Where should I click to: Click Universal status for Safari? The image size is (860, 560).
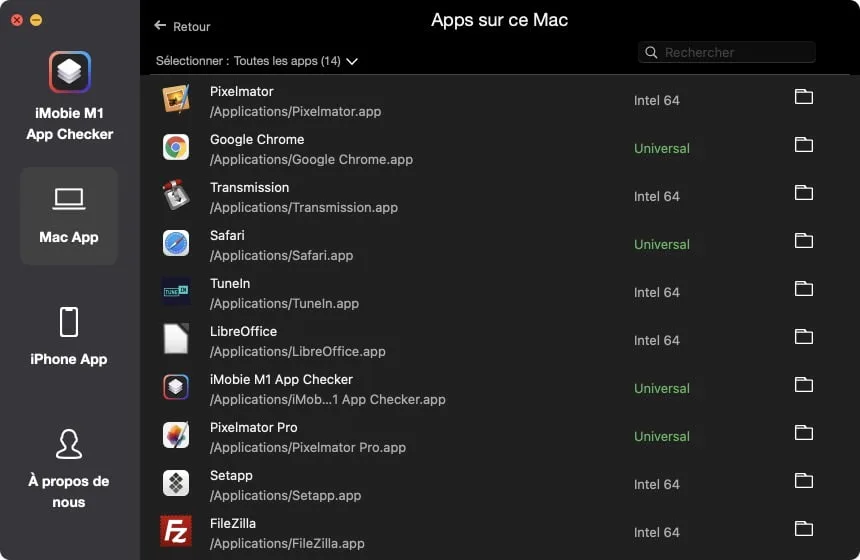pyautogui.click(x=661, y=245)
